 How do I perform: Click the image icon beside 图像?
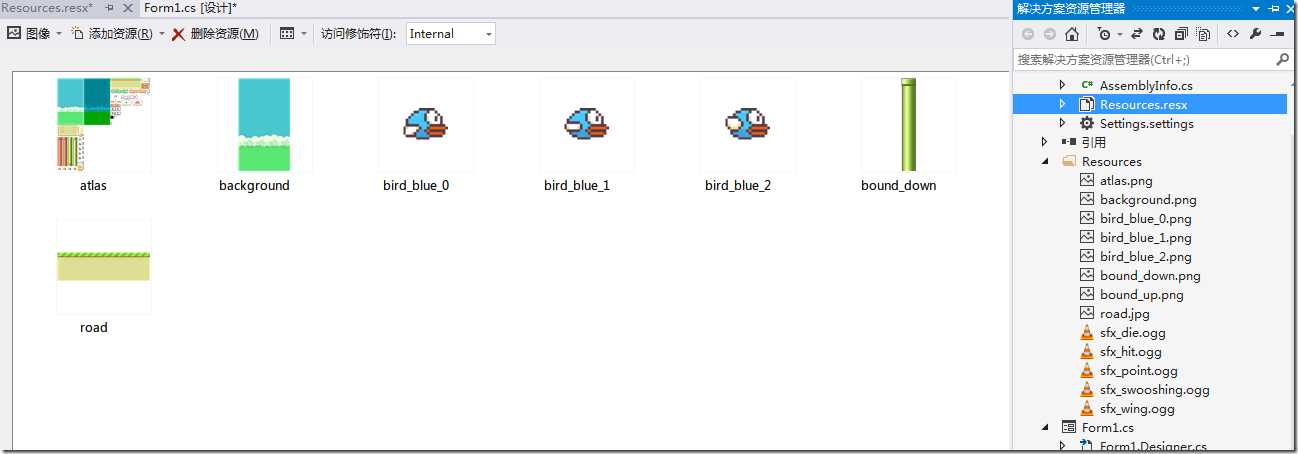[14, 33]
